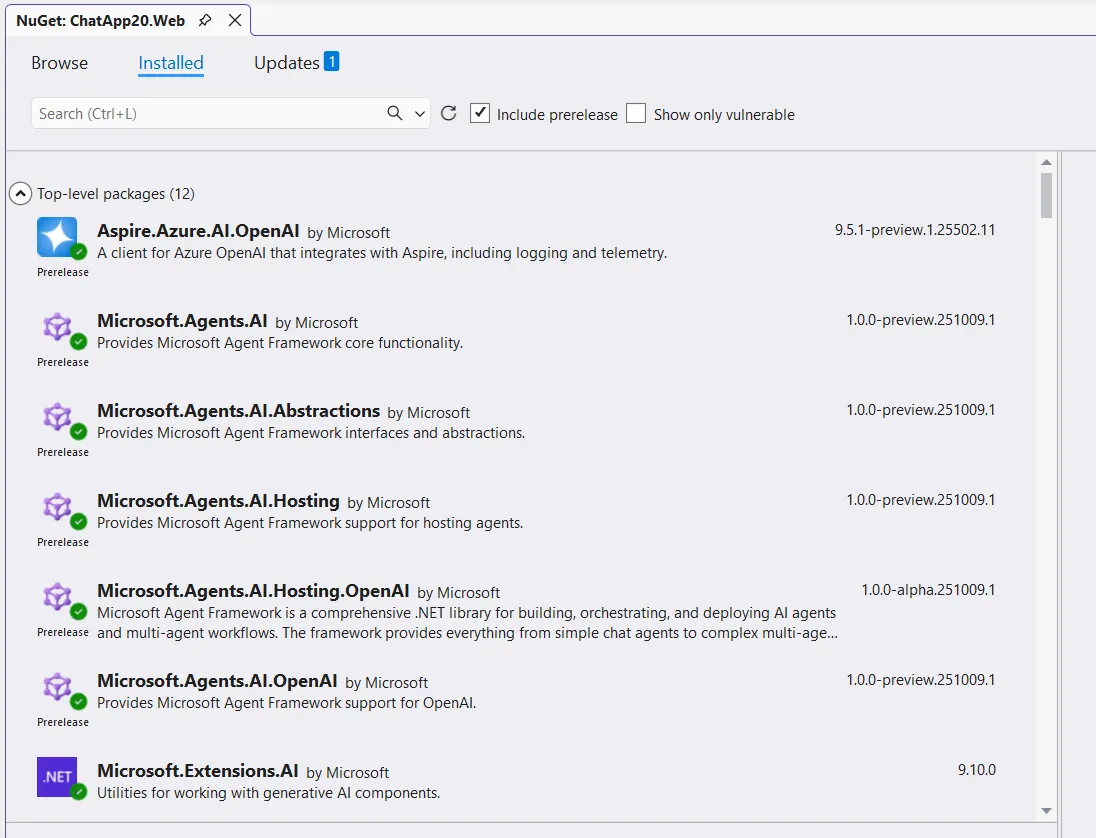The height and width of the screenshot is (838, 1096).
Task: Select the Microsoft.Agents.AI package icon
Action: [x=57, y=327]
